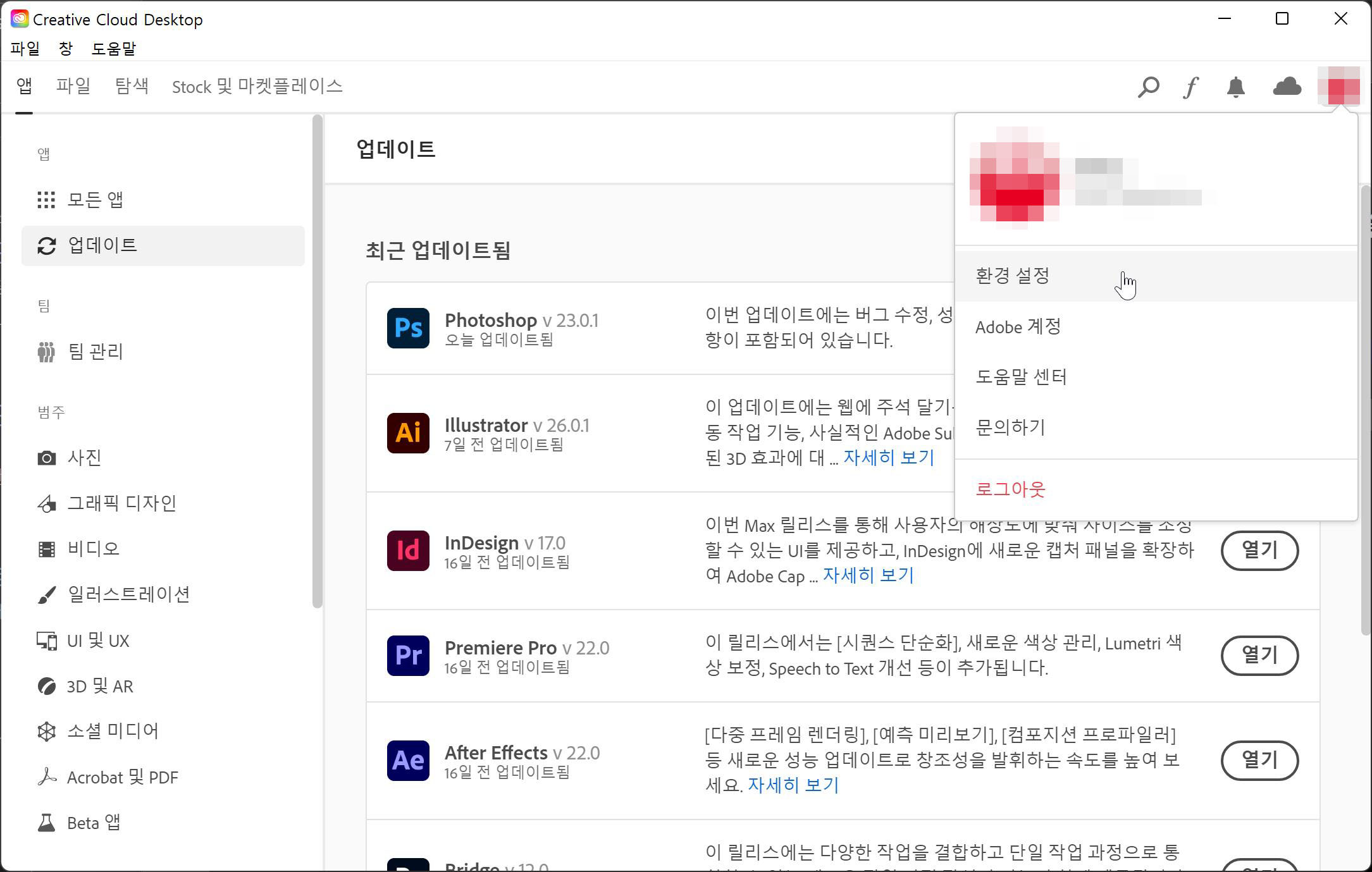Click the camera icon beside 사진
The image size is (1372, 872).
46,458
